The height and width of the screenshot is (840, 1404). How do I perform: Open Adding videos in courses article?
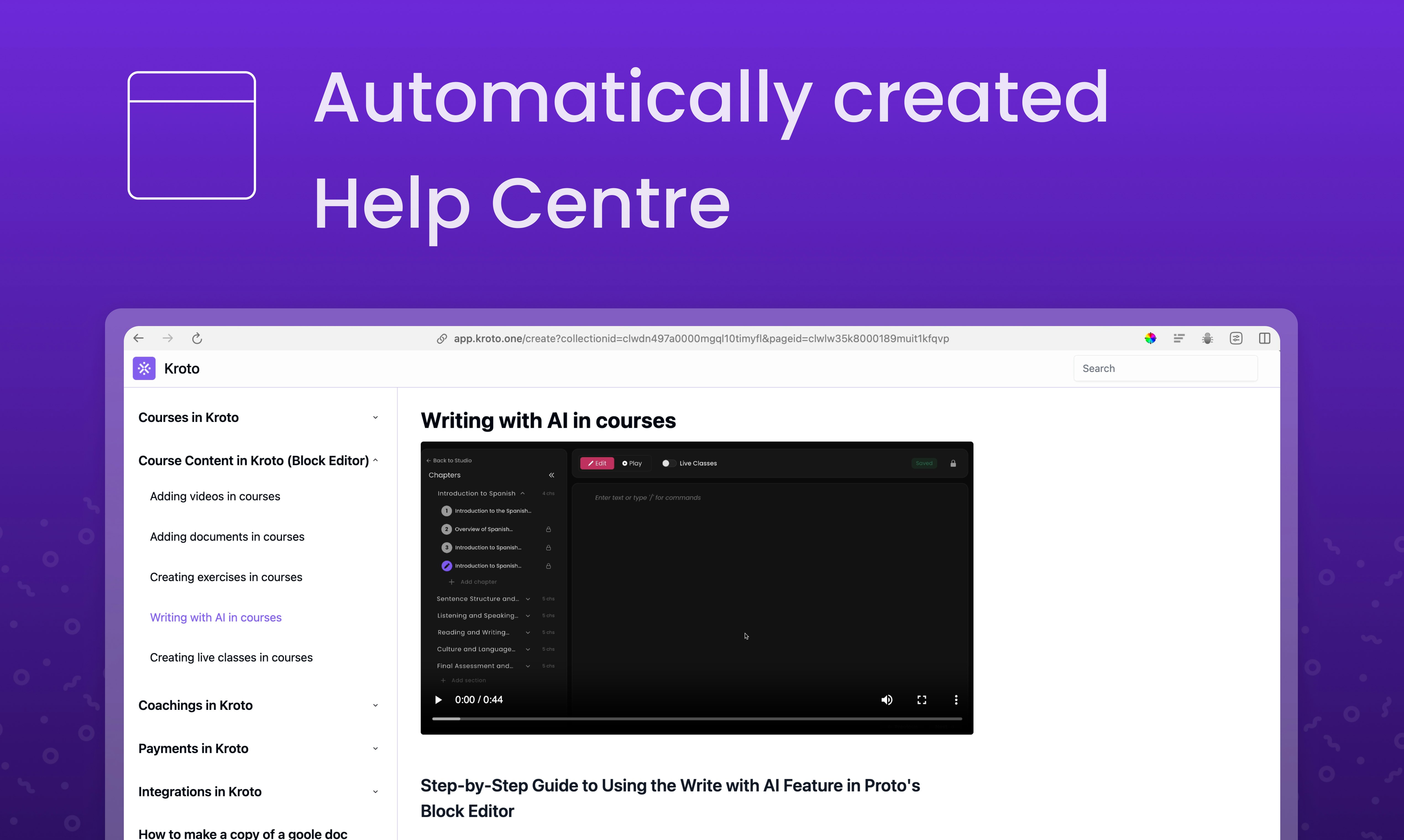214,497
